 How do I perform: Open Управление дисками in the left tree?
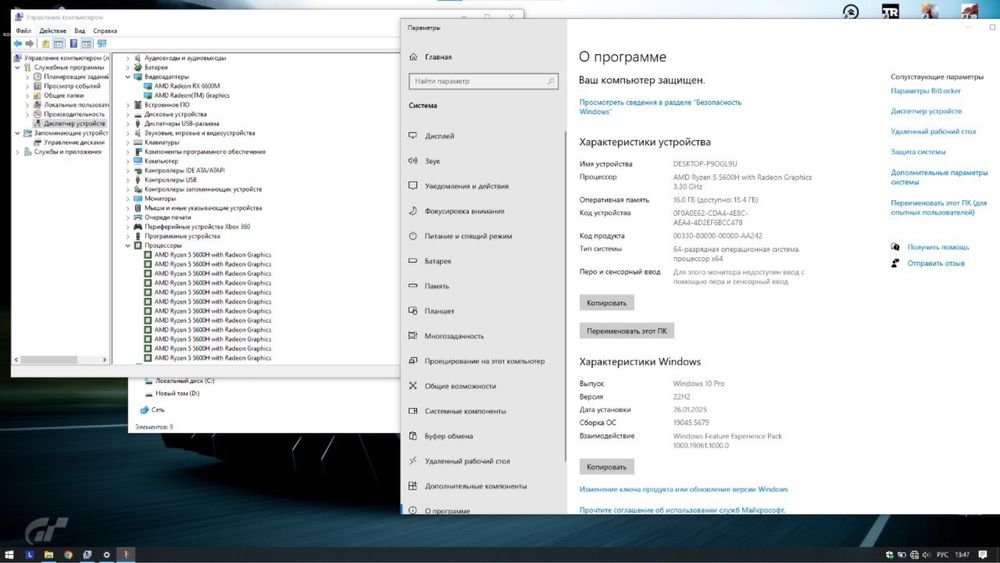pos(74,142)
